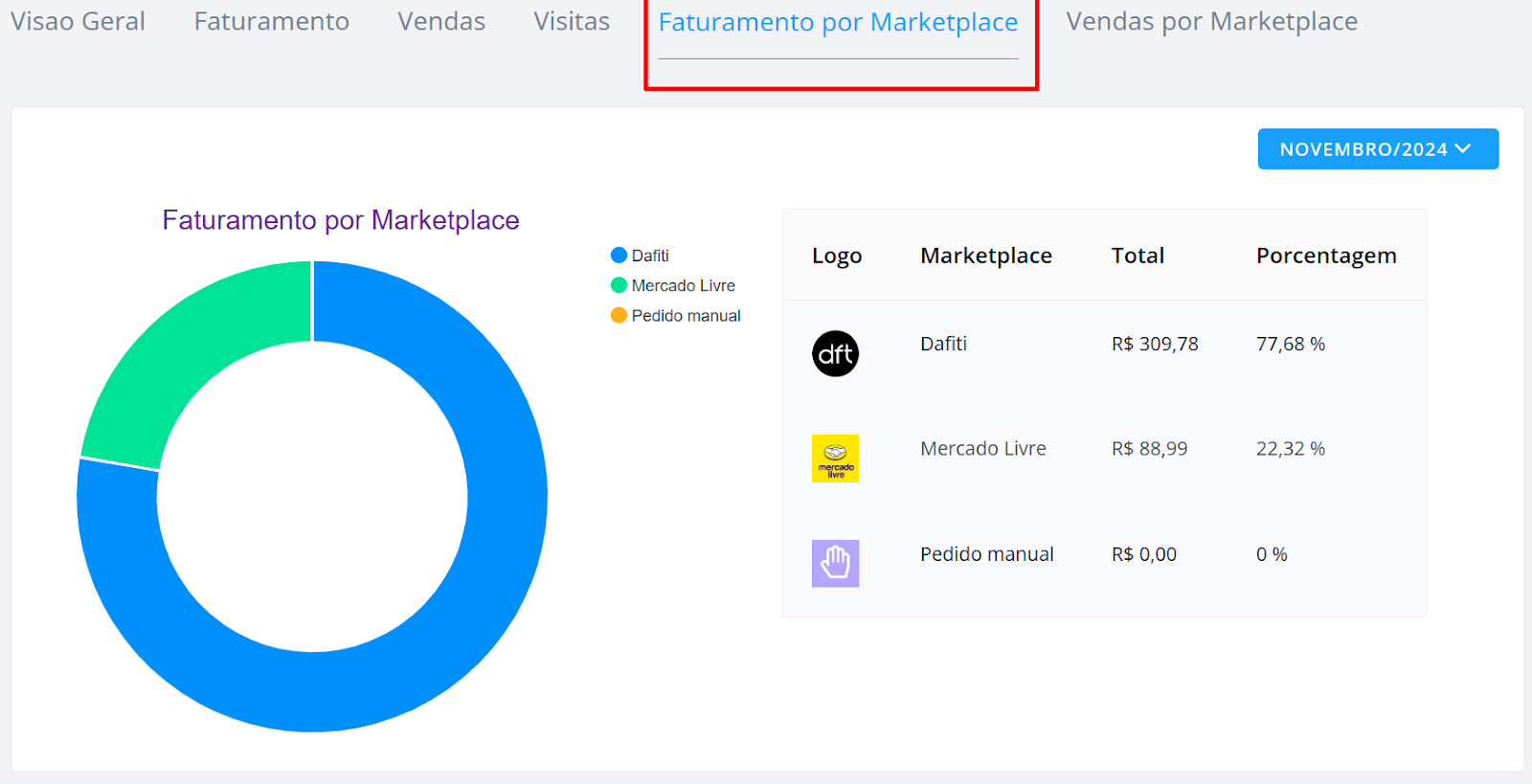The height and width of the screenshot is (784, 1532).
Task: Open the NOVEMBRO/2024 month dropdown
Action: (1378, 149)
